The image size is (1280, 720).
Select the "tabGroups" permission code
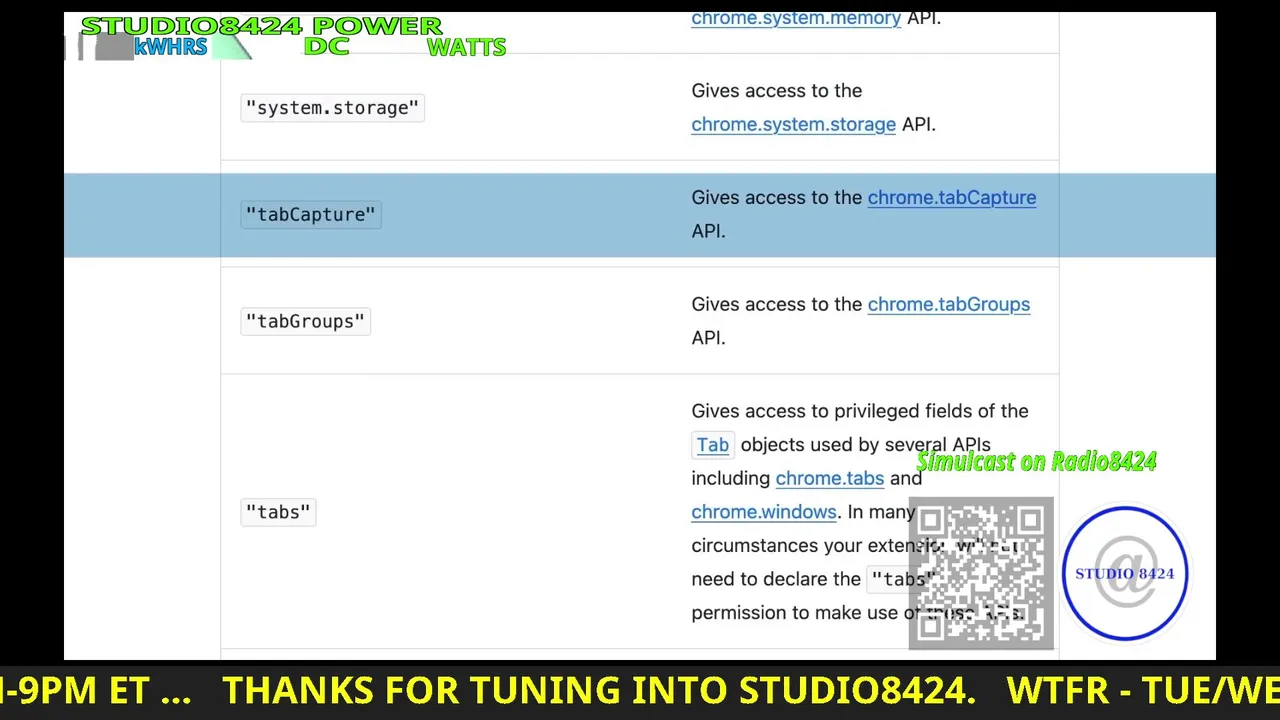click(x=306, y=322)
